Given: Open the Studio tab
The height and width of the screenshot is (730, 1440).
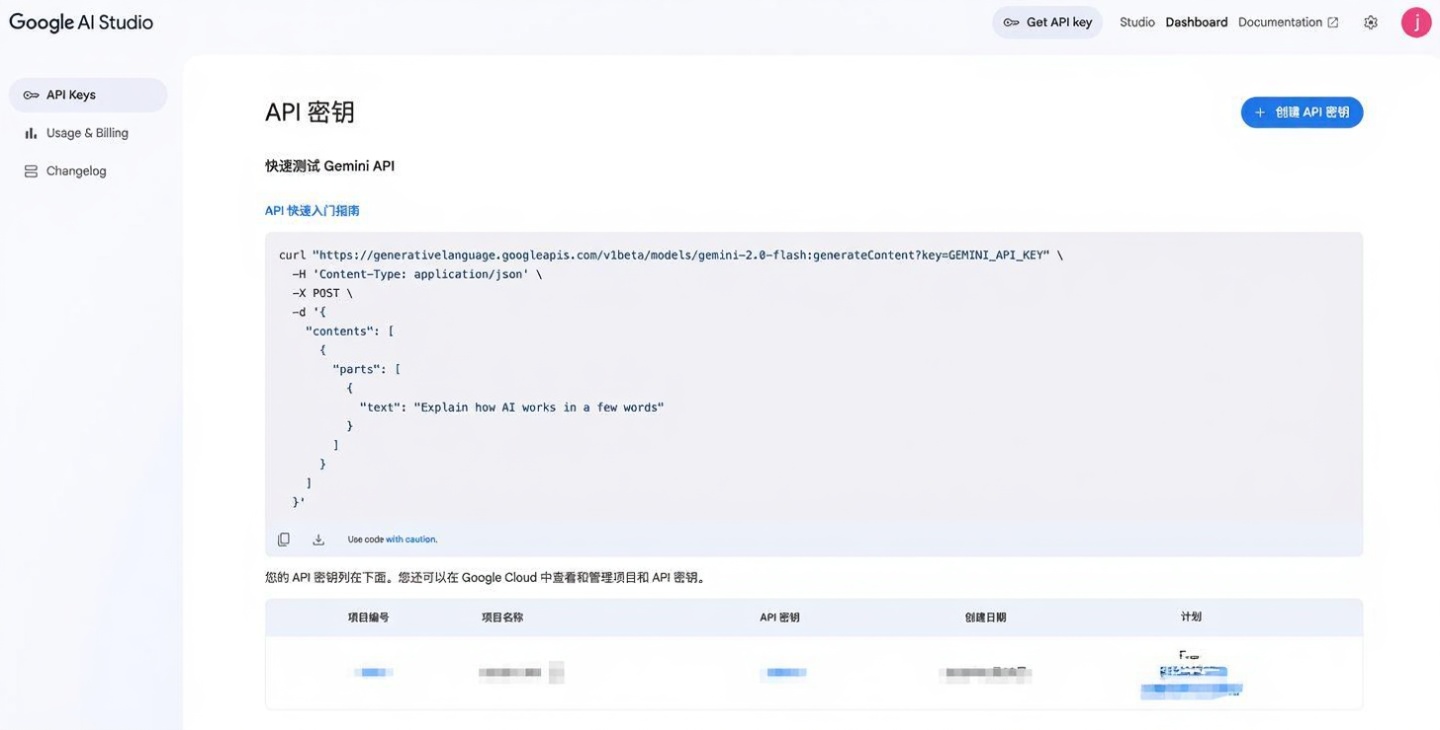Looking at the screenshot, I should click(1137, 22).
